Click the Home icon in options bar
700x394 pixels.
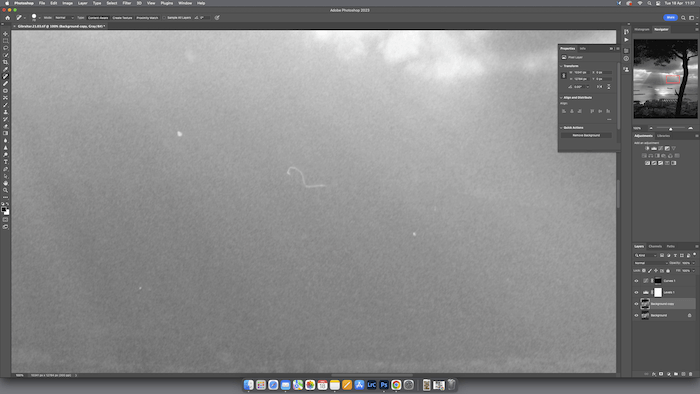click(8, 18)
